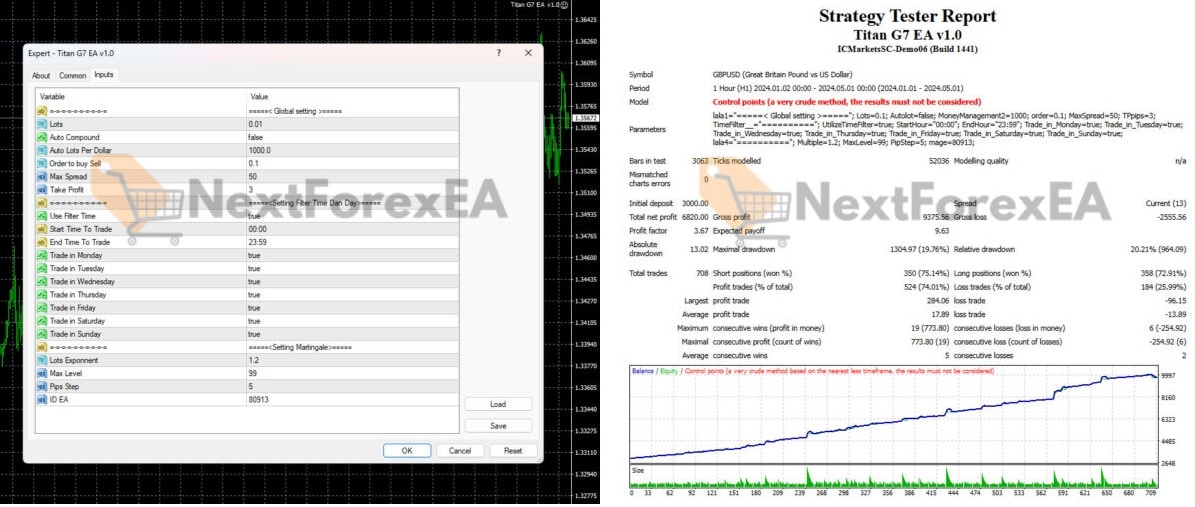Click the icon beside End Time To Trade
The image size is (1195, 507).
43,242
